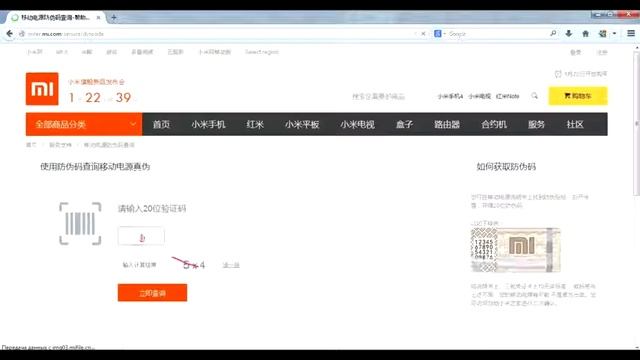The height and width of the screenshot is (360, 640).
Task: Open the 小米手机 navigation item
Action: [x=208, y=124]
